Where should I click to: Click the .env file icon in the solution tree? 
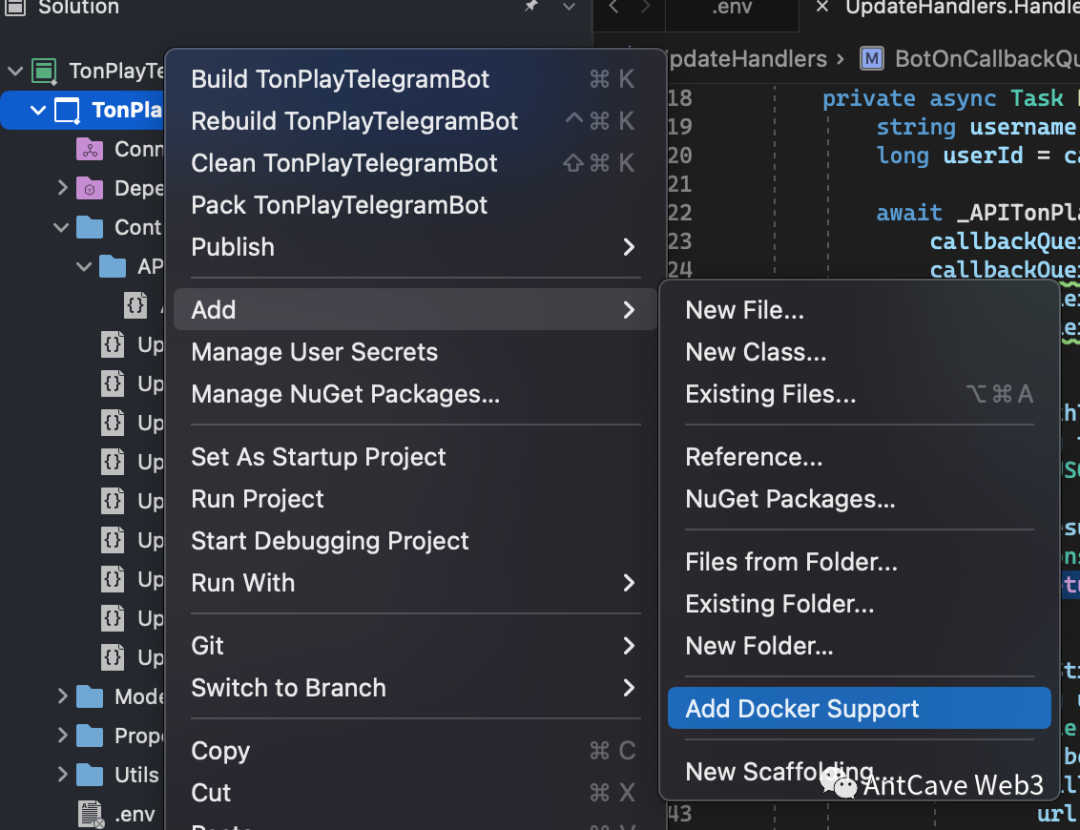(x=90, y=814)
